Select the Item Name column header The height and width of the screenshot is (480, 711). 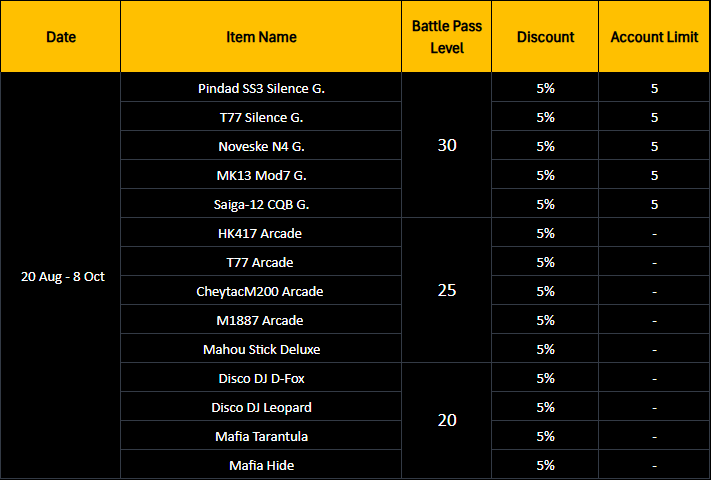261,37
